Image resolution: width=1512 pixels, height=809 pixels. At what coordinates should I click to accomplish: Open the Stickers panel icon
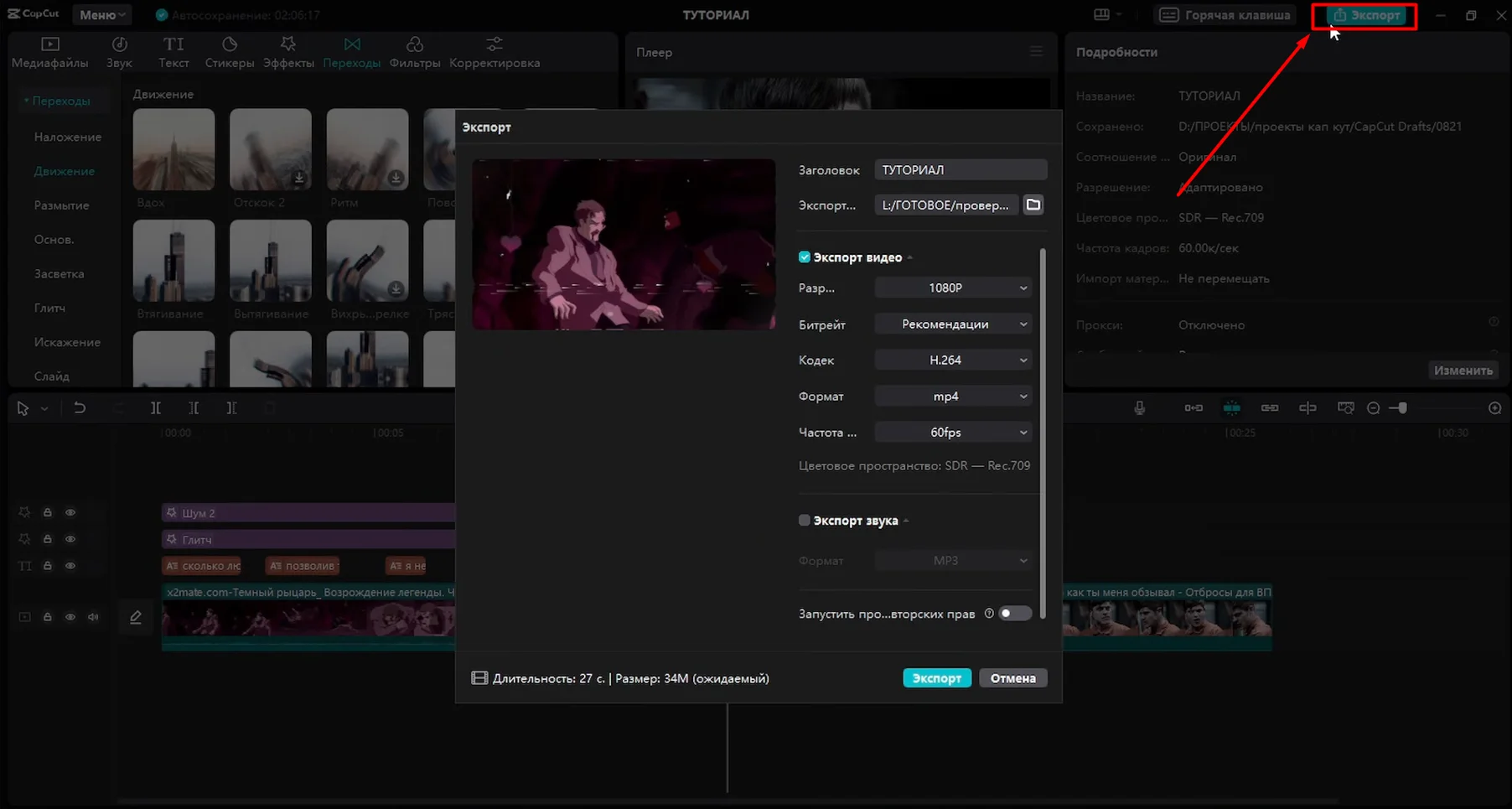click(x=229, y=52)
